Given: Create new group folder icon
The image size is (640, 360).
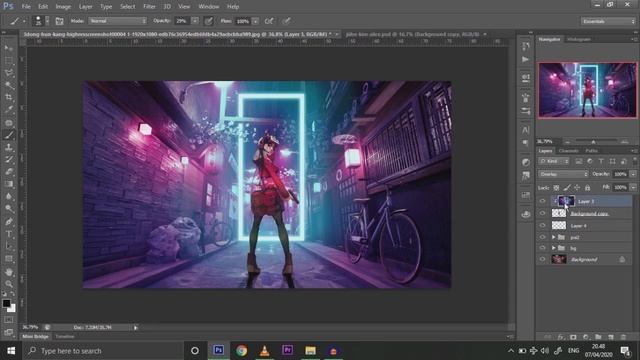Looking at the screenshot, I should click(598, 337).
